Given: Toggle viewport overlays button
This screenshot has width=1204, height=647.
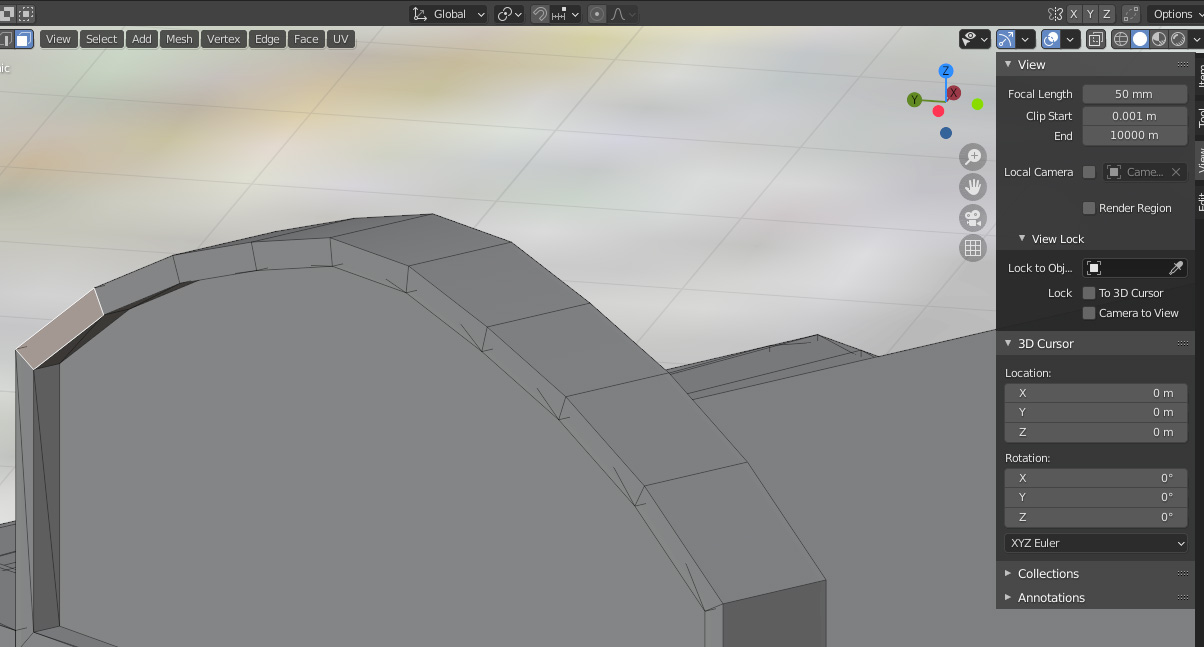Looking at the screenshot, I should coord(1051,39).
